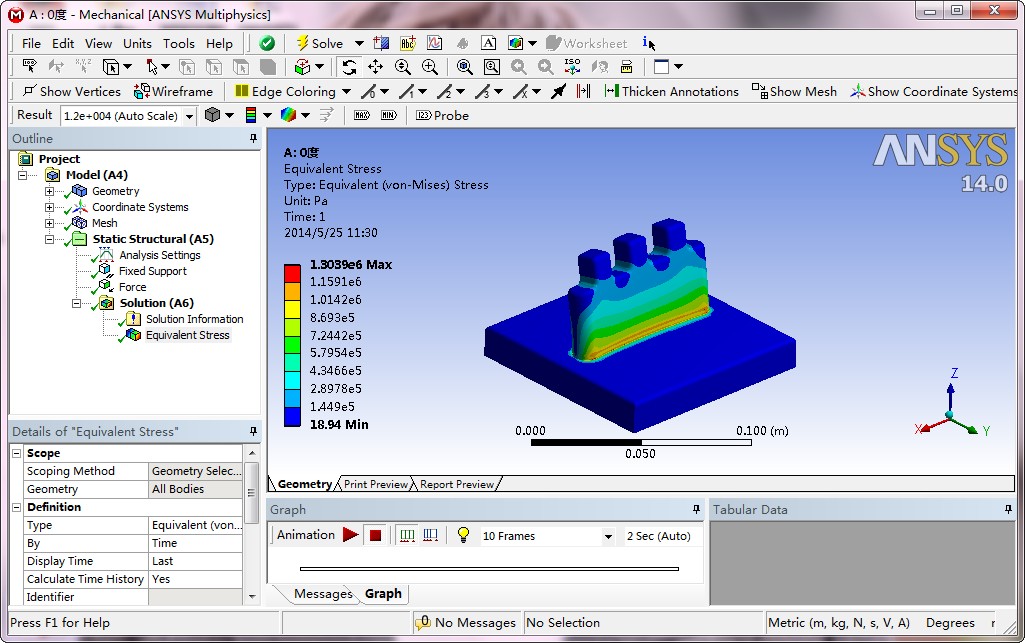Select Solution Information in the outline
The height and width of the screenshot is (643, 1025).
[x=194, y=319]
